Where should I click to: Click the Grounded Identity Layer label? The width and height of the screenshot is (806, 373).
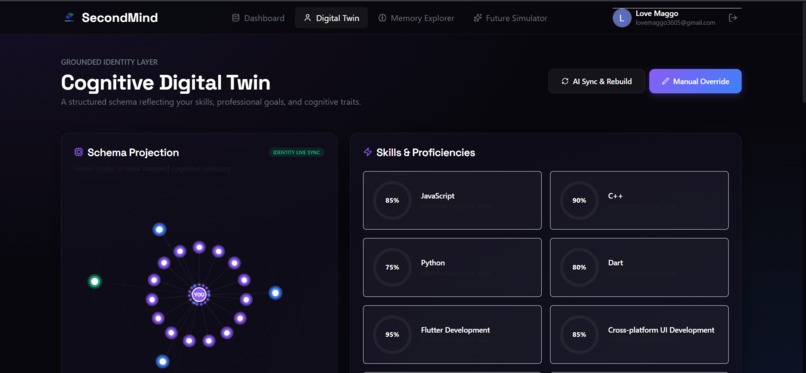pyautogui.click(x=109, y=62)
